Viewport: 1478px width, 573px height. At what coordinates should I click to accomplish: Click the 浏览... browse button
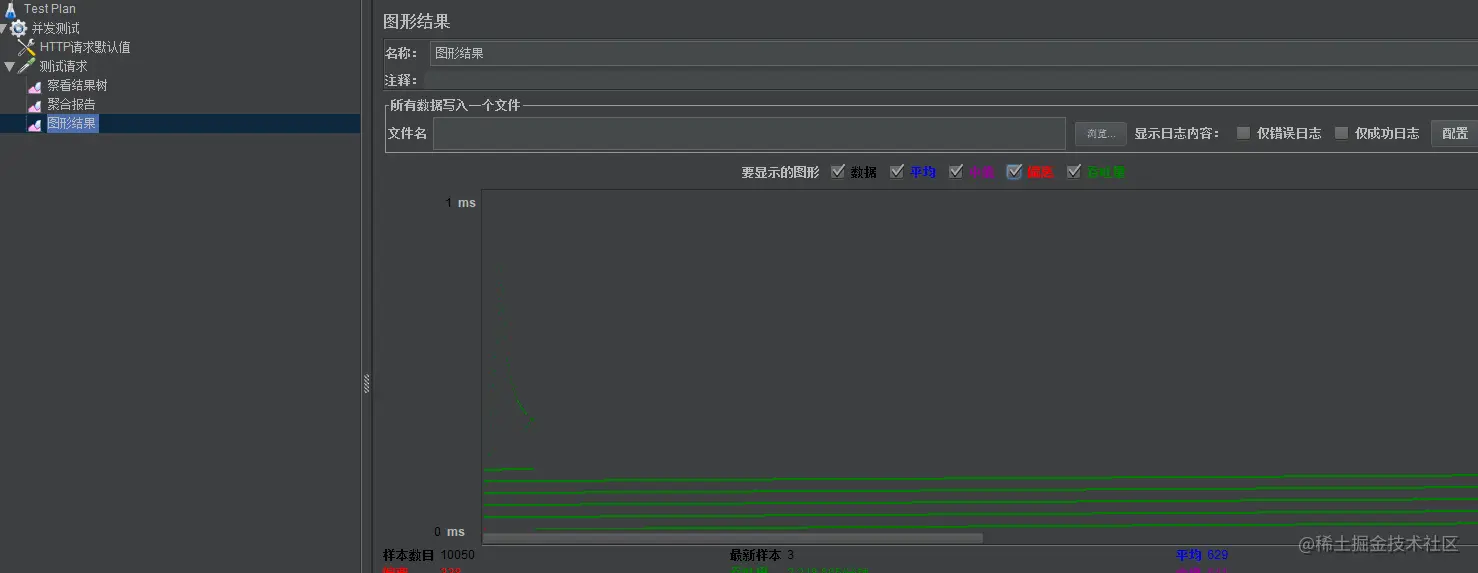(x=1101, y=134)
